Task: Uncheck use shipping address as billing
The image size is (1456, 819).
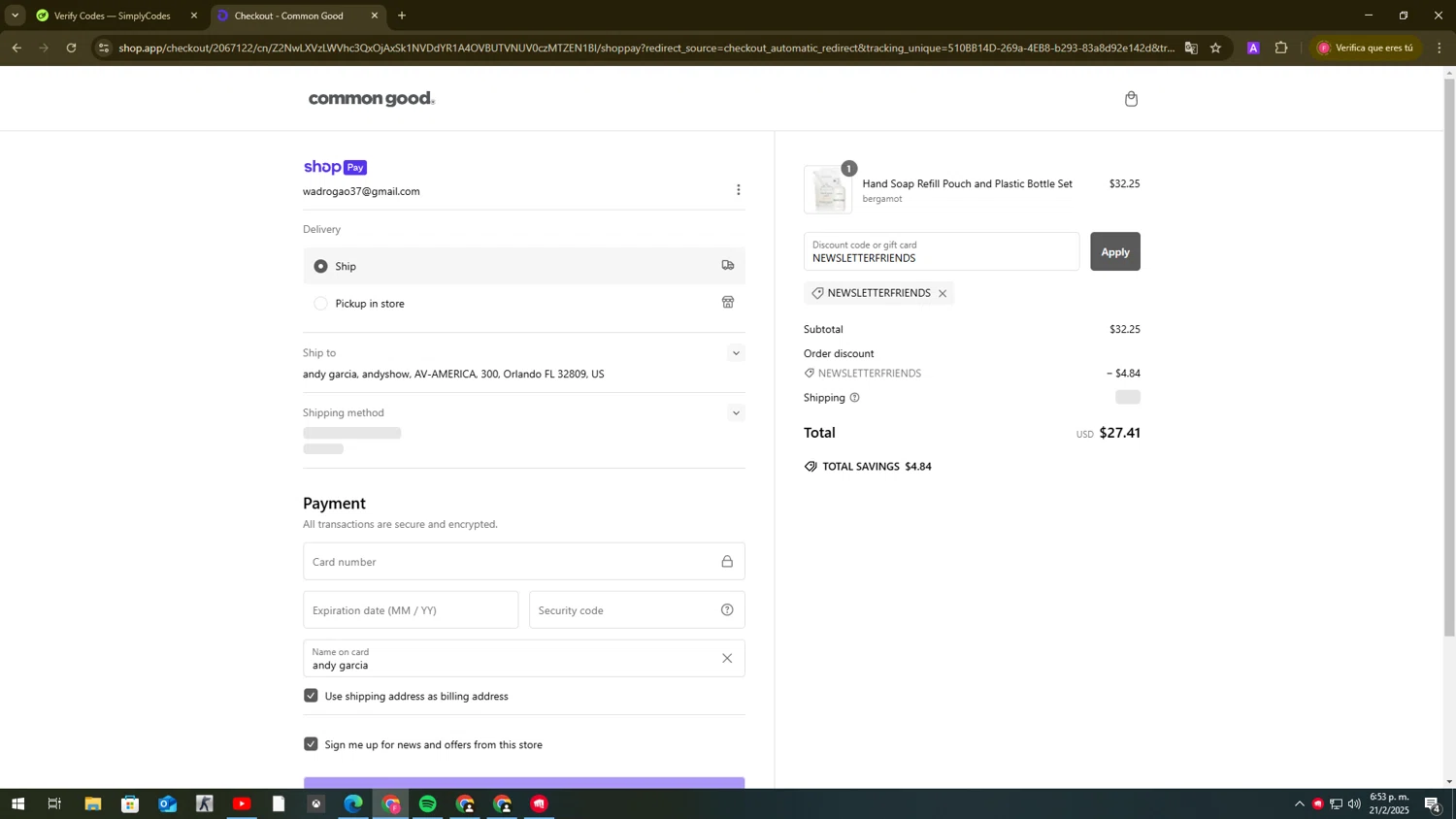Action: pos(311,696)
